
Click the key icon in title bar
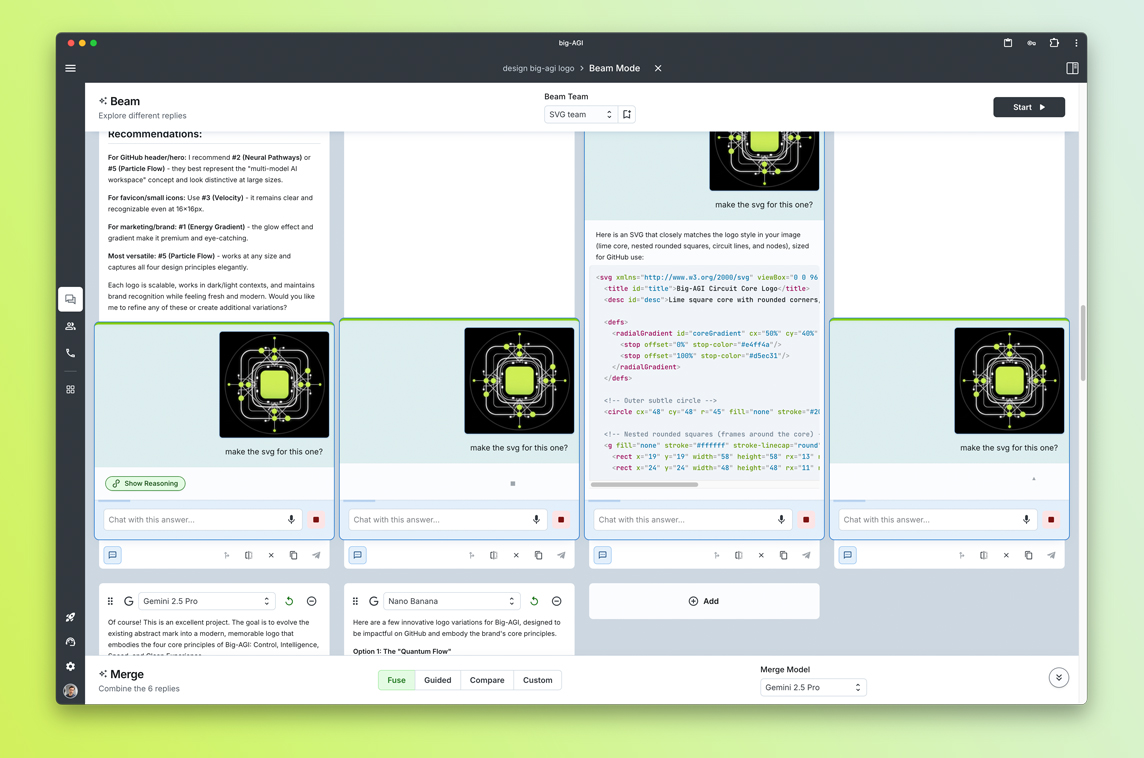pyautogui.click(x=1031, y=43)
